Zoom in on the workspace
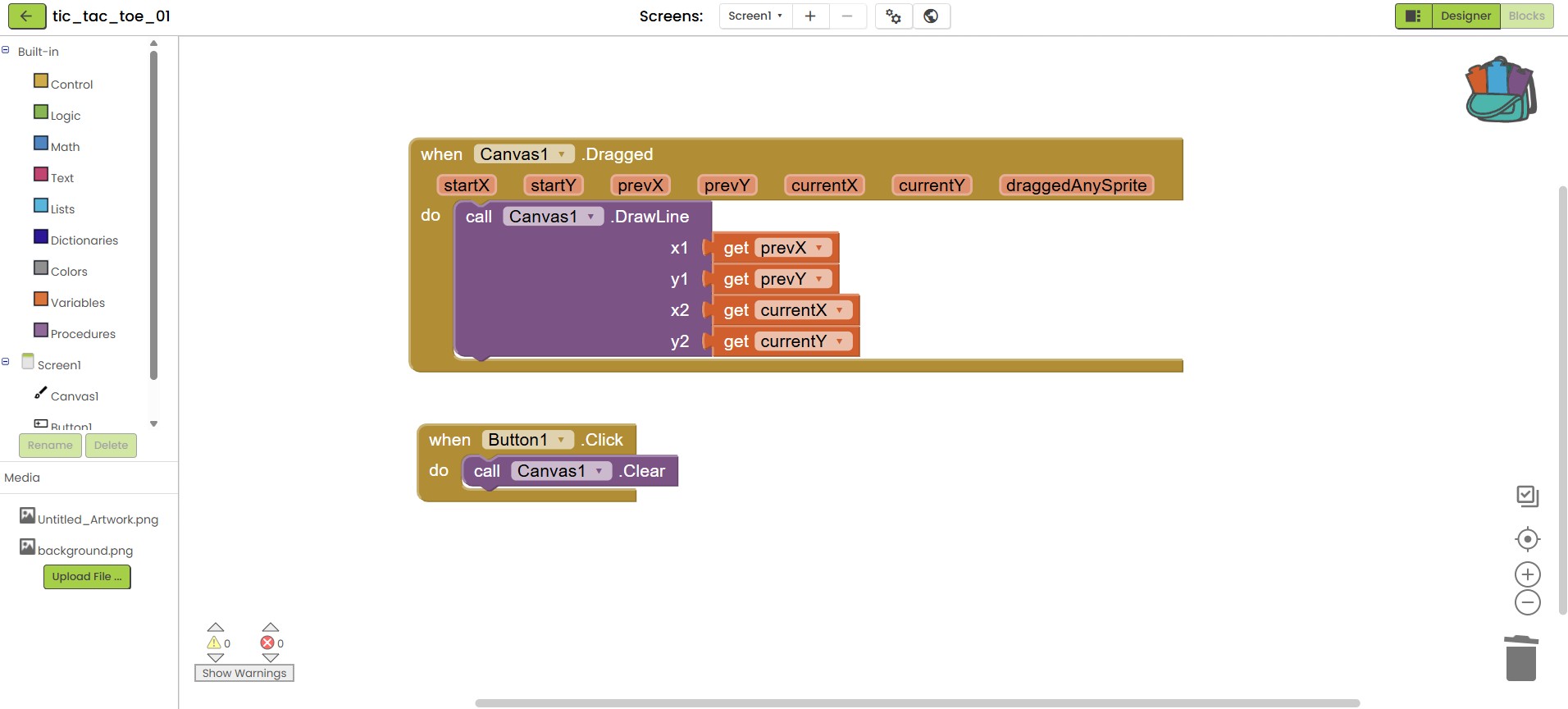 pyautogui.click(x=1527, y=574)
